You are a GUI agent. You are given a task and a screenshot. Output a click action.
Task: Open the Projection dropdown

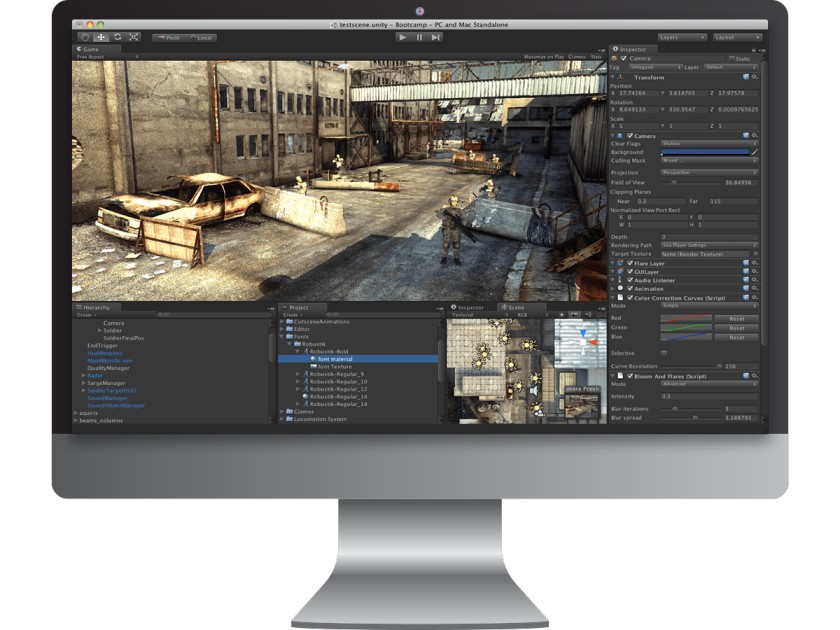(709, 173)
